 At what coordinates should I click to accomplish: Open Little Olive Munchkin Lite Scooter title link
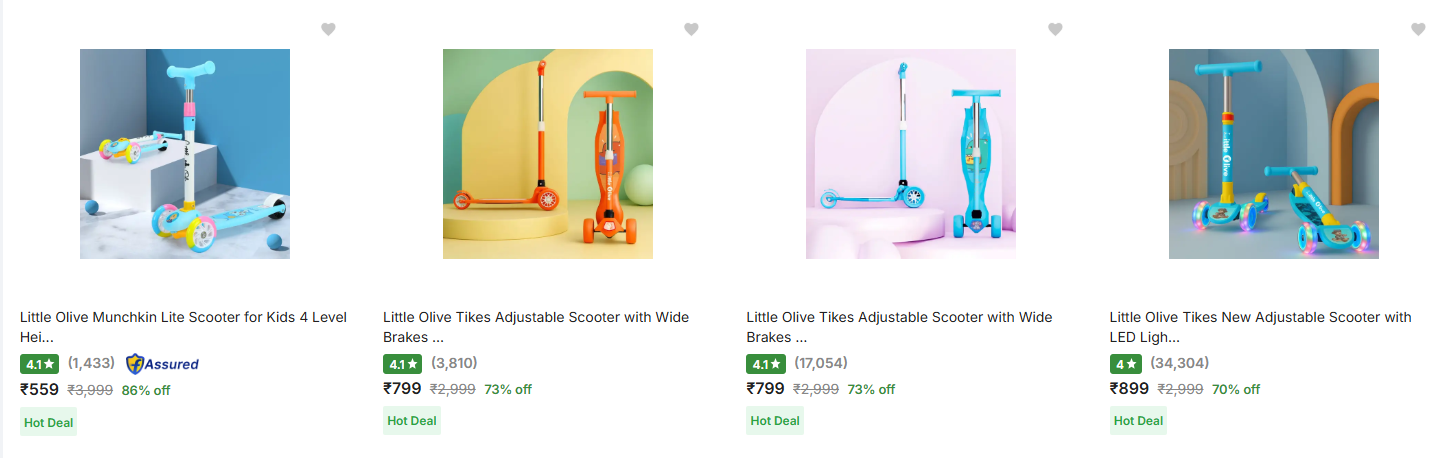[183, 318]
